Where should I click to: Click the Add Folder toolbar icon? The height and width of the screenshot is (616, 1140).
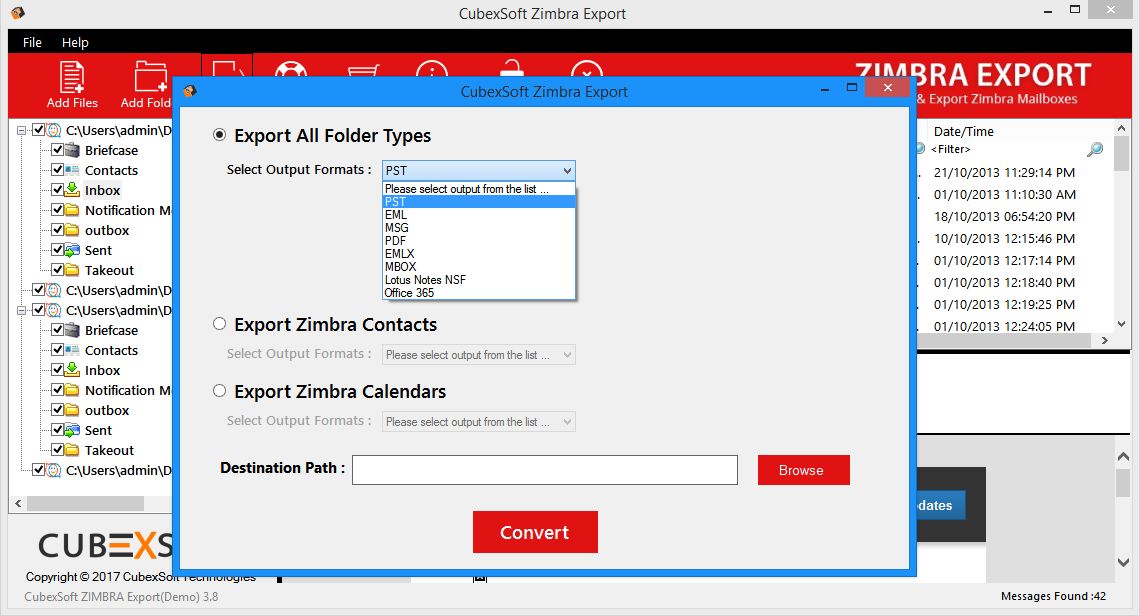pyautogui.click(x=150, y=77)
